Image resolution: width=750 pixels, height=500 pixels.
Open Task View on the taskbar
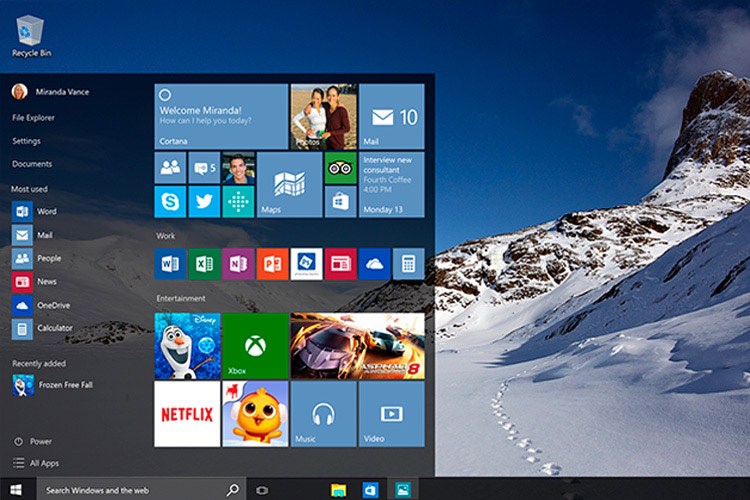coord(262,490)
